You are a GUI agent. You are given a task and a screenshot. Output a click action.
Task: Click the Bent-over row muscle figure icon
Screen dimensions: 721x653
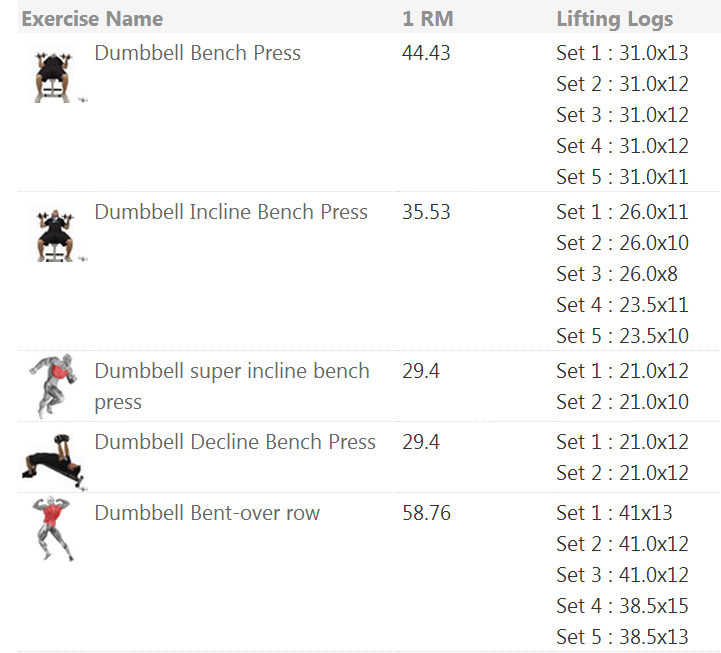pyautogui.click(x=52, y=528)
